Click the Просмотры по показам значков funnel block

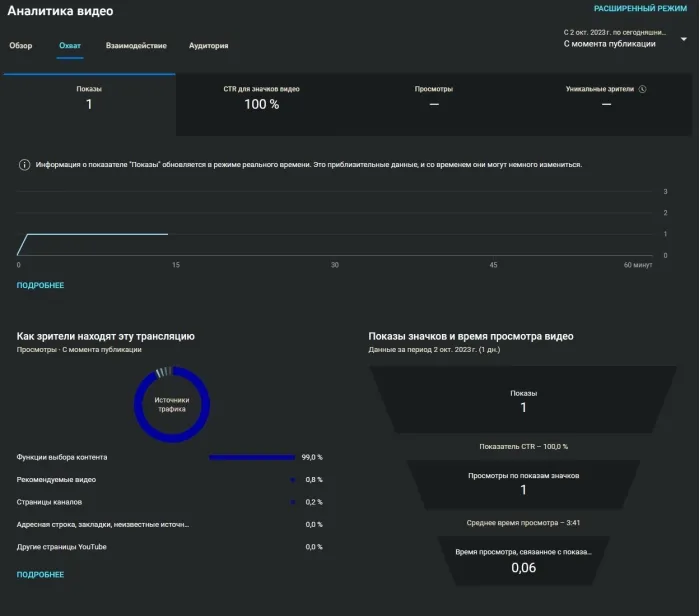(523, 485)
